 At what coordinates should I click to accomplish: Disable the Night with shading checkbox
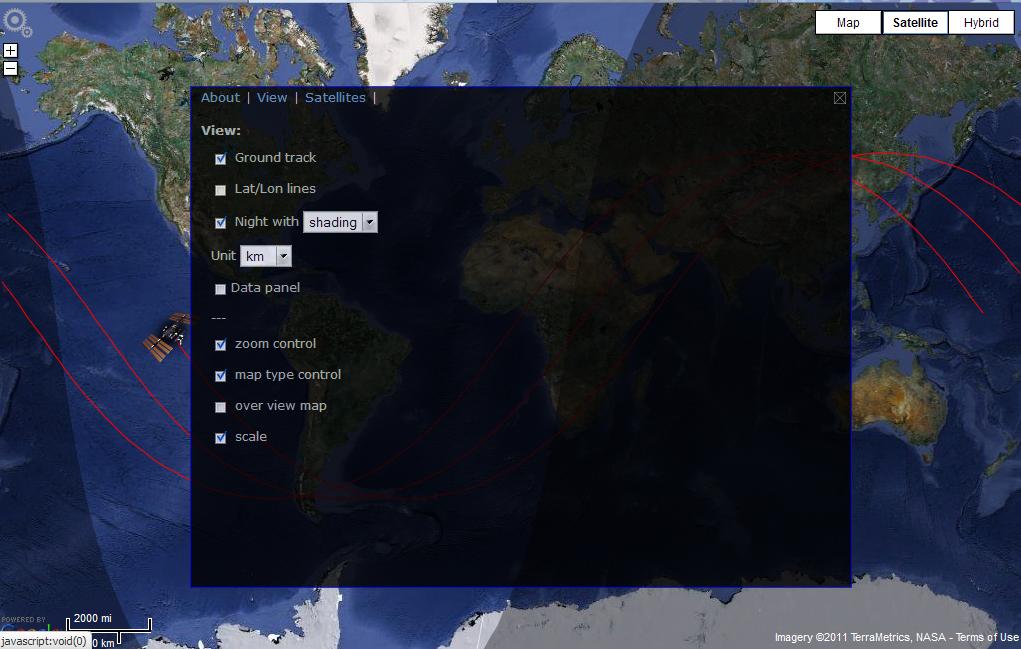(221, 223)
